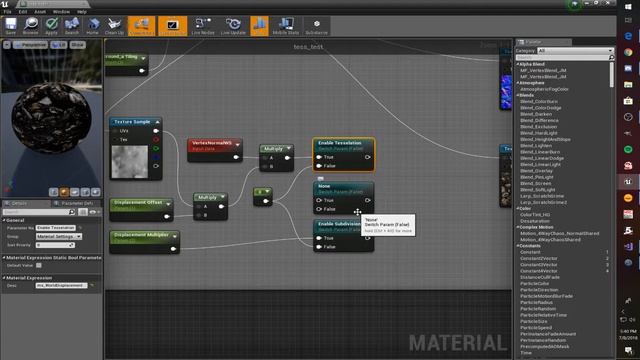Open the Palette Category dropdown
This screenshot has width=640, height=360.
point(576,51)
